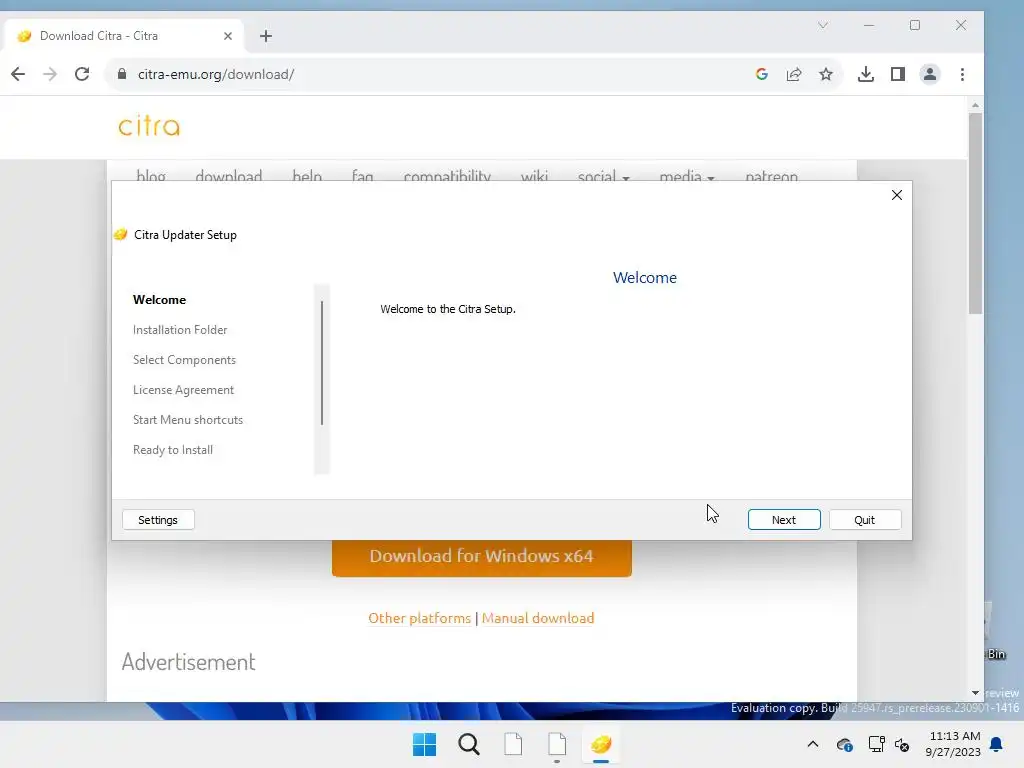Click the second blank document taskbar icon
Image resolution: width=1024 pixels, height=768 pixels.
click(x=557, y=744)
